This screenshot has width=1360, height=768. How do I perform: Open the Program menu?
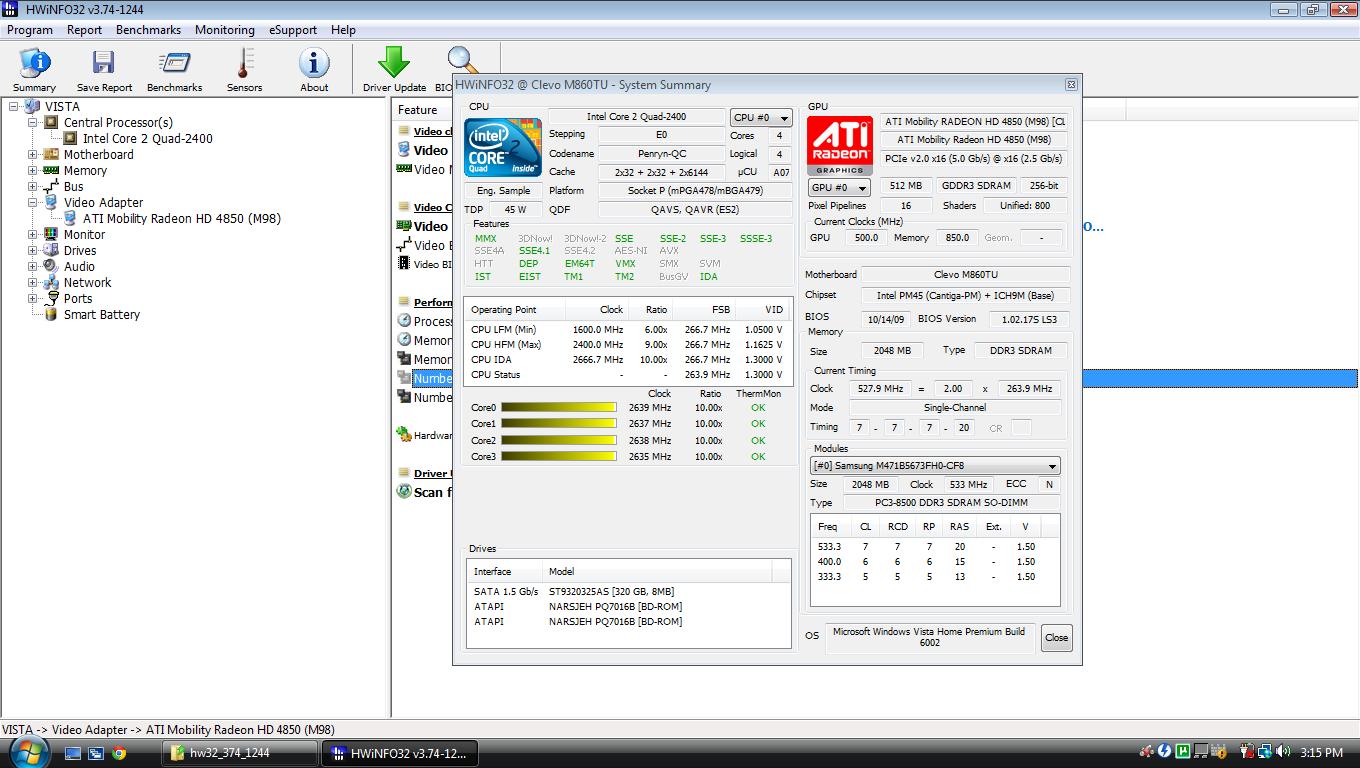coord(30,30)
